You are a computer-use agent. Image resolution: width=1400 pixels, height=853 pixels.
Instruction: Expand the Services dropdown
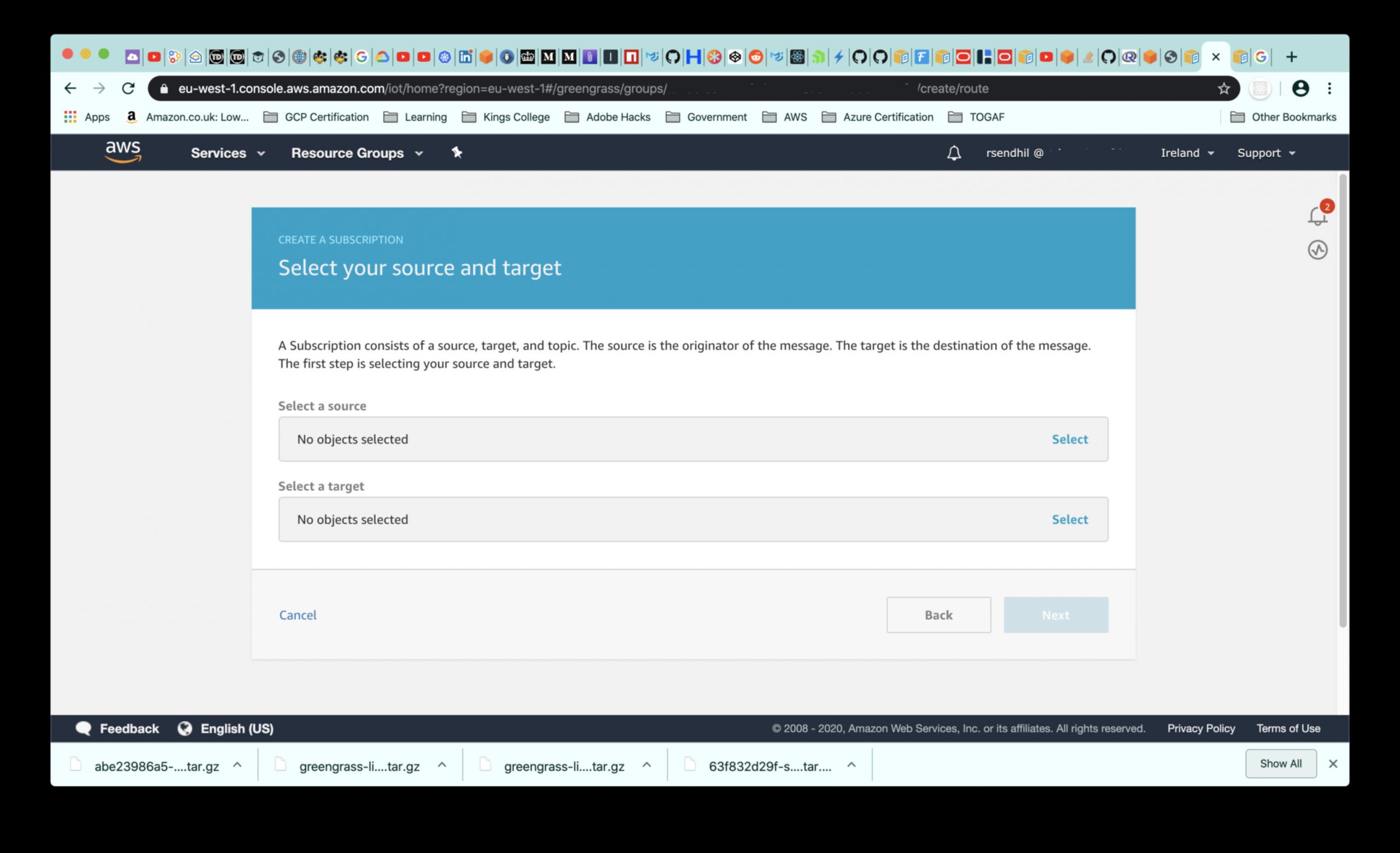click(227, 153)
